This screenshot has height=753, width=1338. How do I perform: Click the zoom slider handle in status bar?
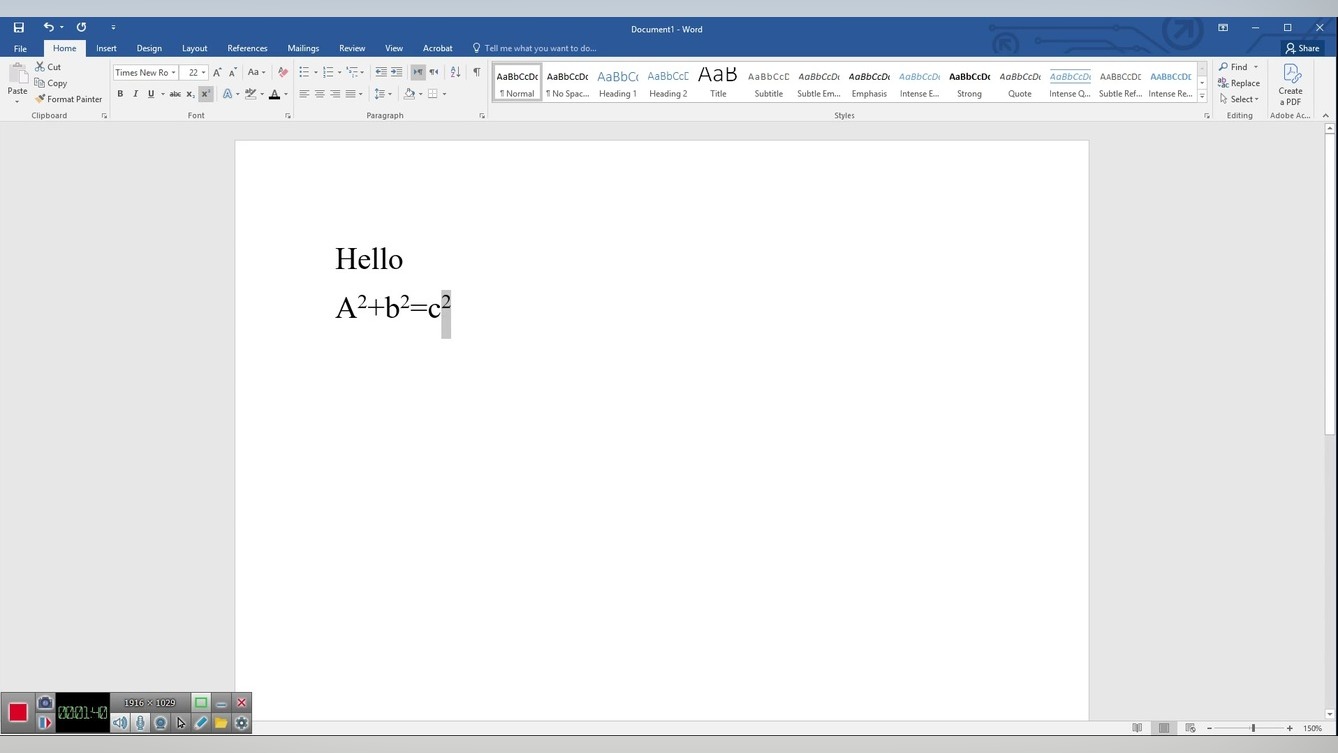tap(1253, 728)
